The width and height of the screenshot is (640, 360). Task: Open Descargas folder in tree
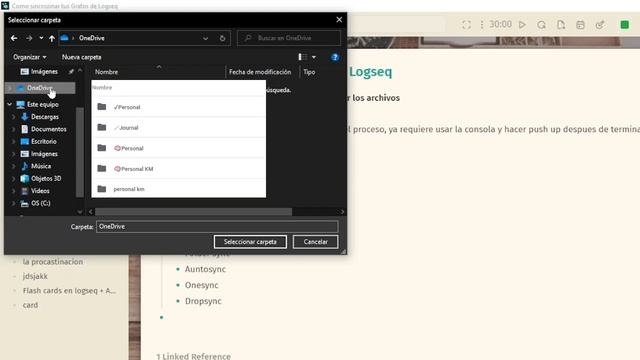(x=44, y=117)
